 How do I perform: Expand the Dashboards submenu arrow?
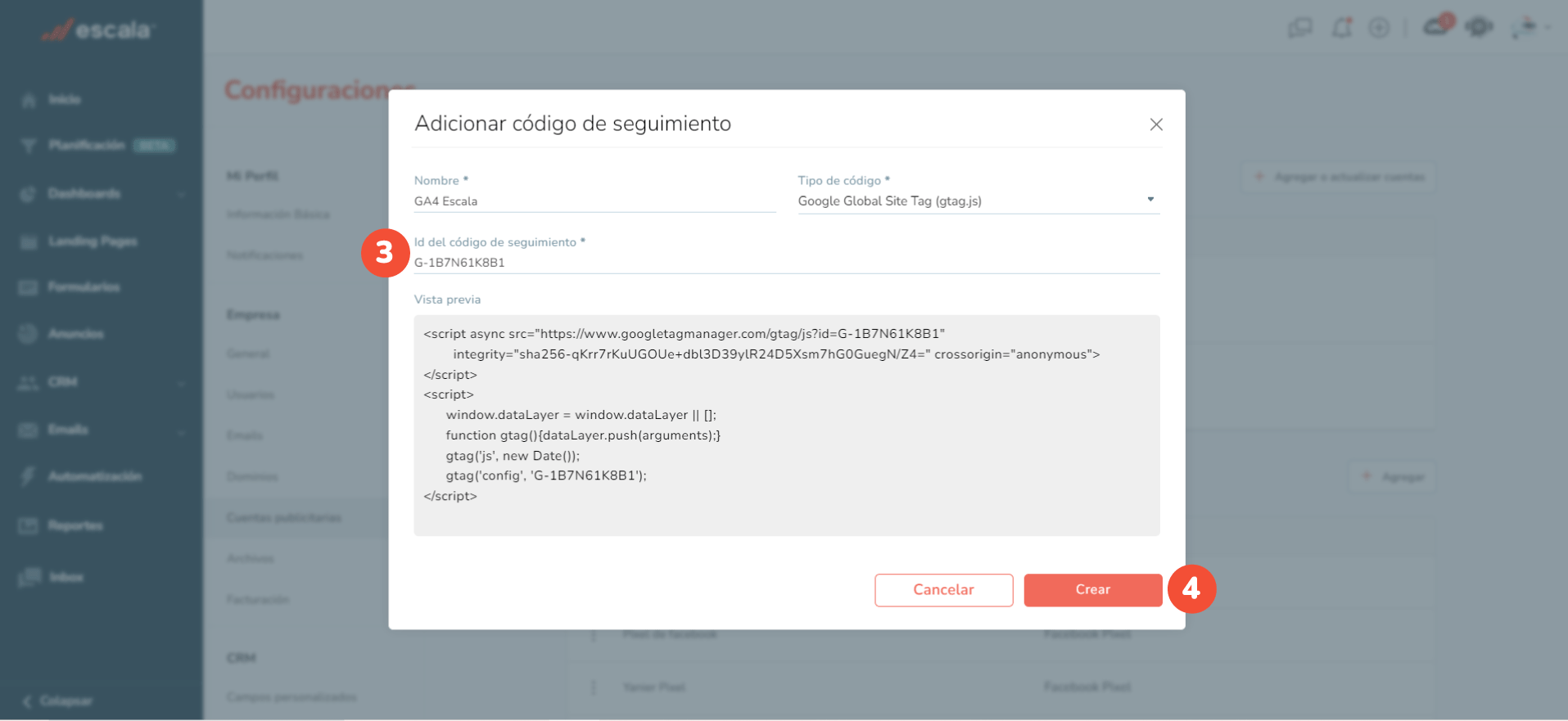coord(181,194)
